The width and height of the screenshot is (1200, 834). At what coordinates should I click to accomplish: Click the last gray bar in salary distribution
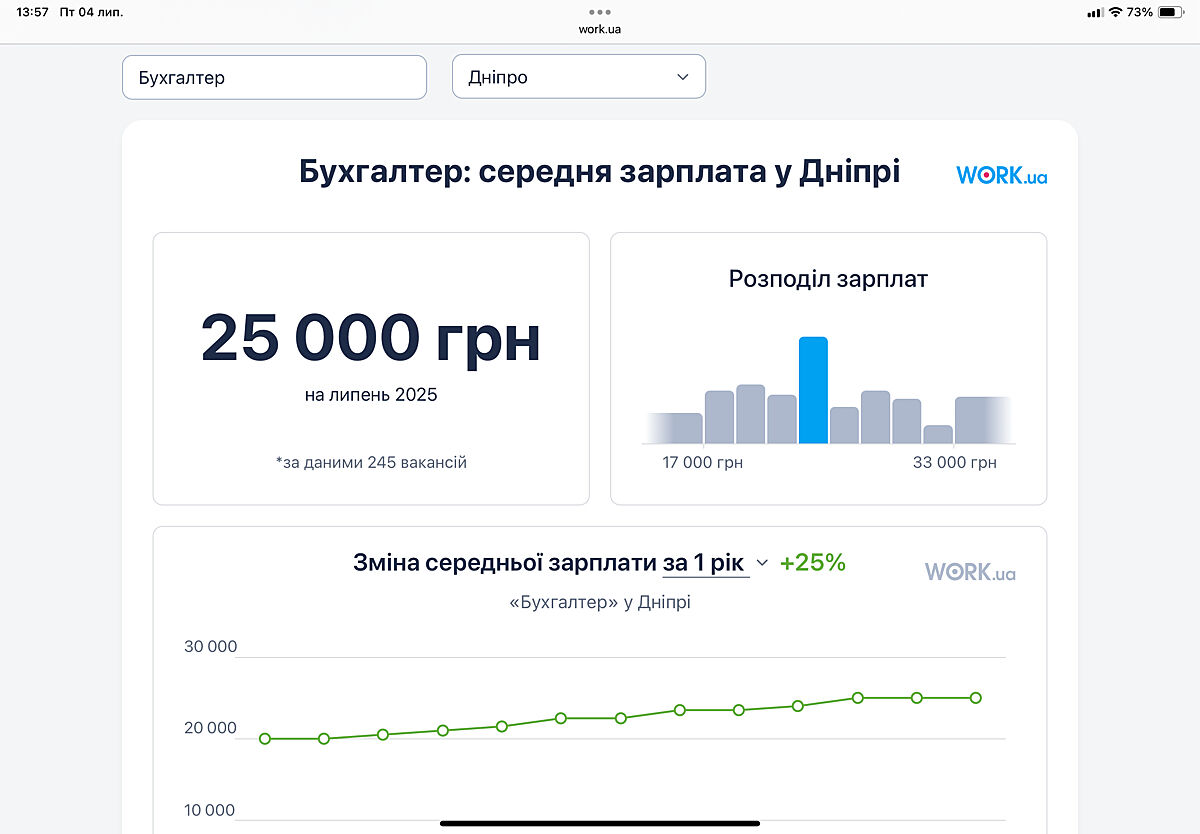point(983,420)
